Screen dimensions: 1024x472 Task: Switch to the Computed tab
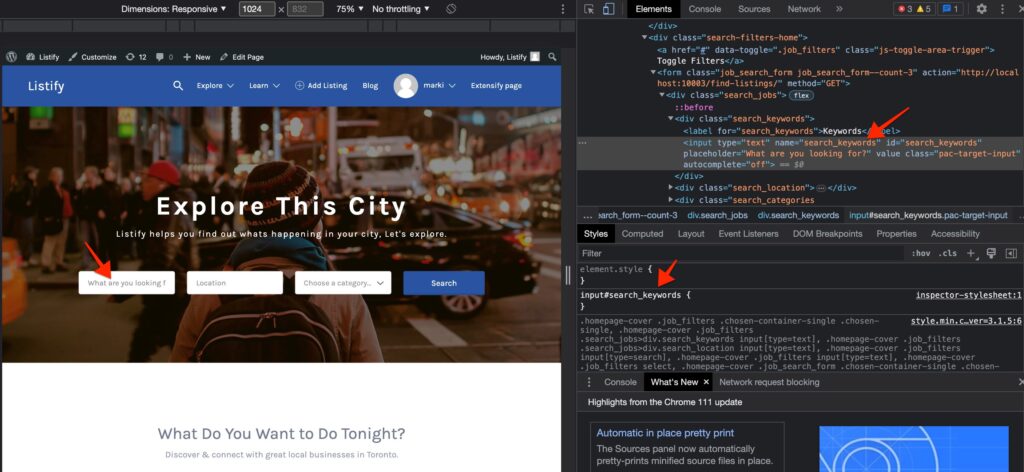click(x=642, y=234)
